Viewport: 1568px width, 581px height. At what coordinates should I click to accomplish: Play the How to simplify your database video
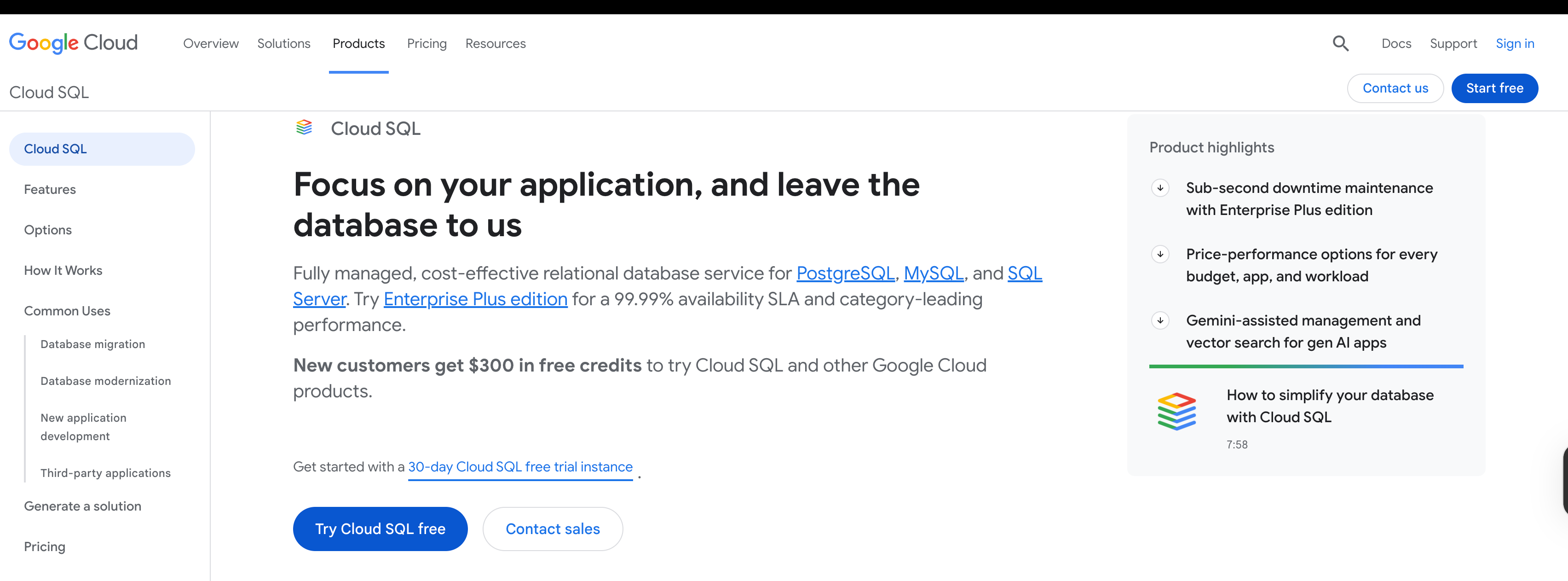[1329, 406]
